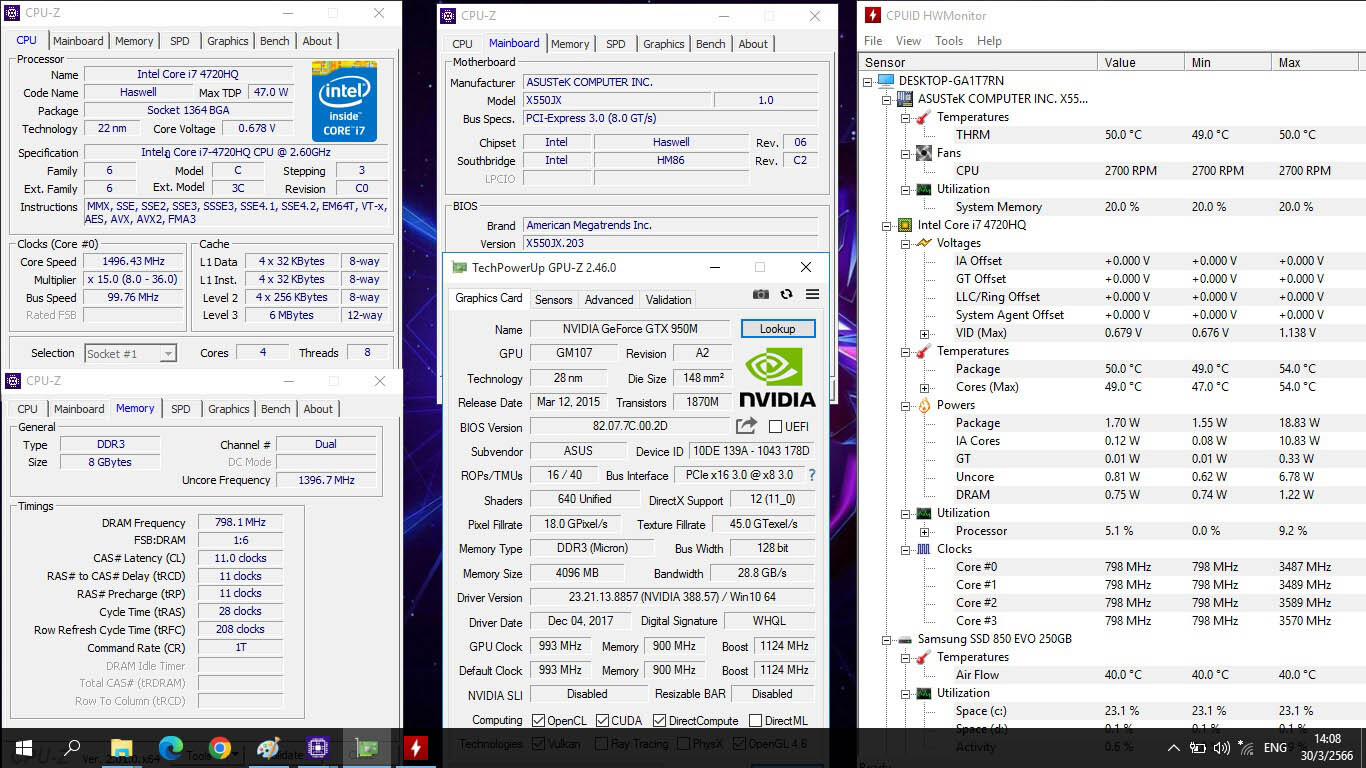Click Bus Interface question mark in GPU-Z

pos(811,475)
